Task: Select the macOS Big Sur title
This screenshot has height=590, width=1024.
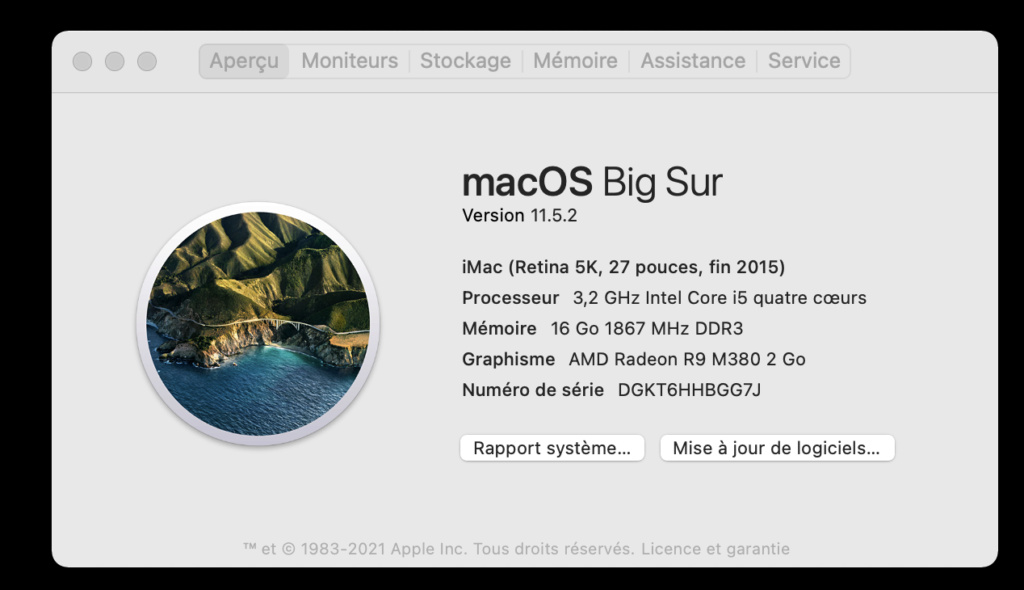Action: (592, 182)
